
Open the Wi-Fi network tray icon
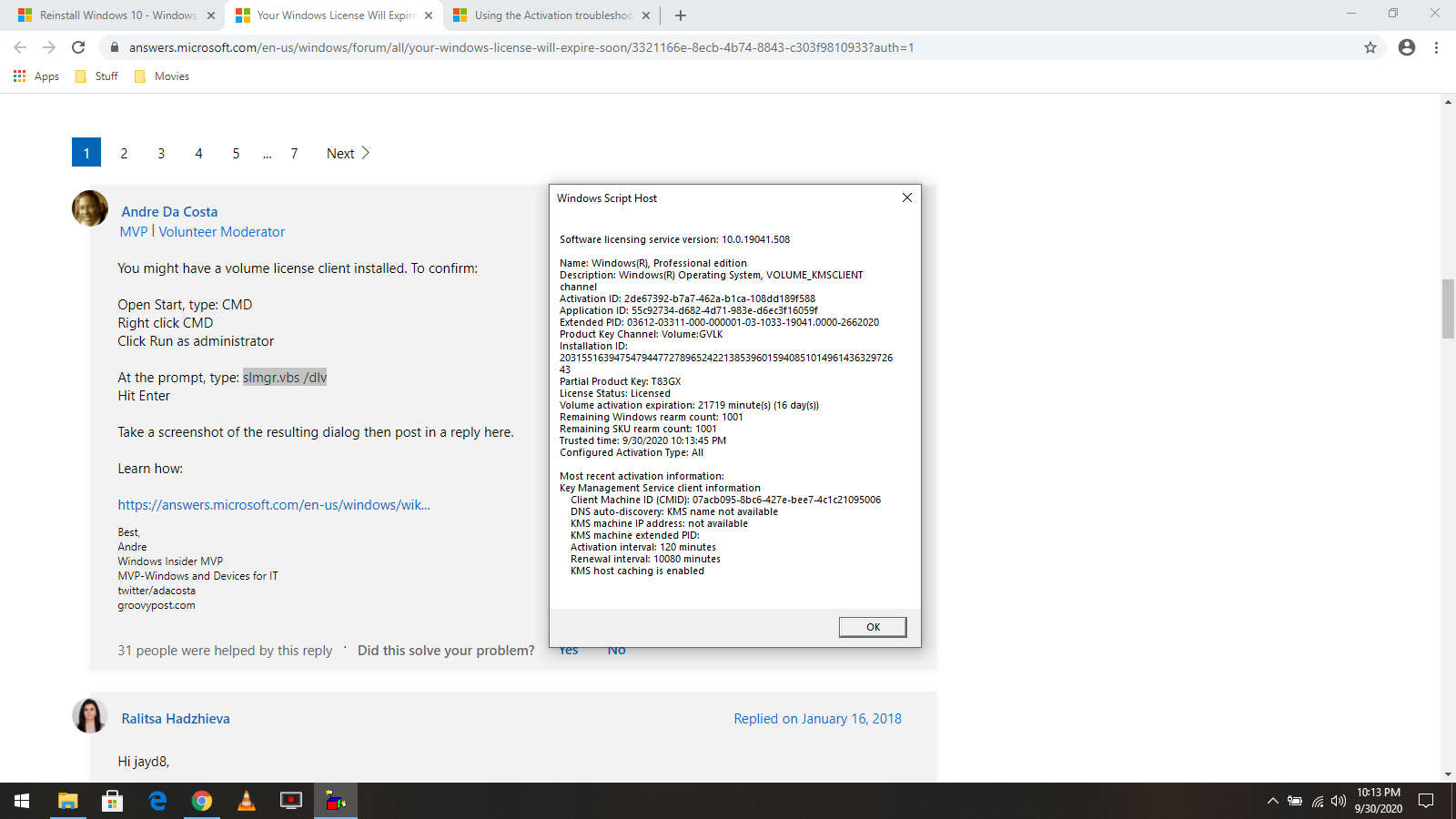coord(1317,801)
